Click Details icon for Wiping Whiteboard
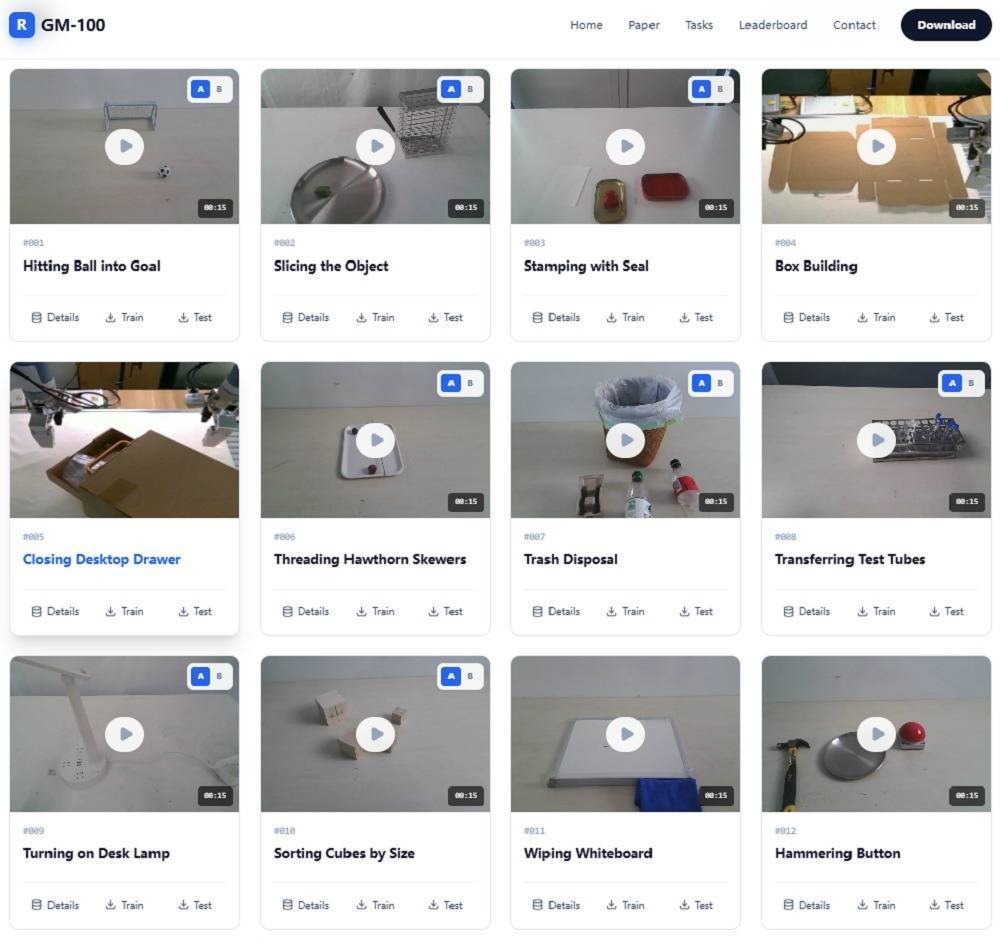Image resolution: width=1000 pixels, height=944 pixels. [x=538, y=906]
